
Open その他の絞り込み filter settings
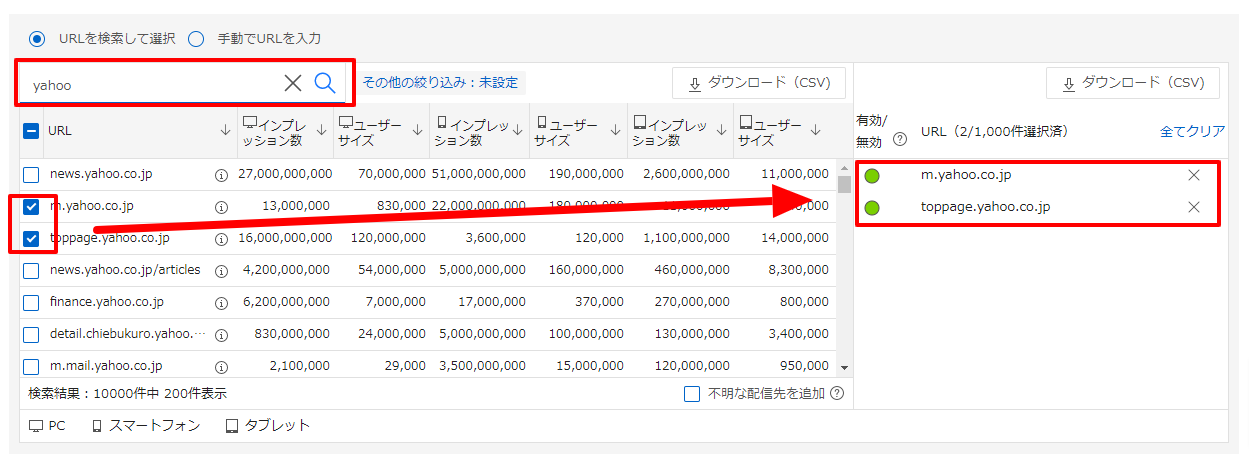(x=441, y=83)
